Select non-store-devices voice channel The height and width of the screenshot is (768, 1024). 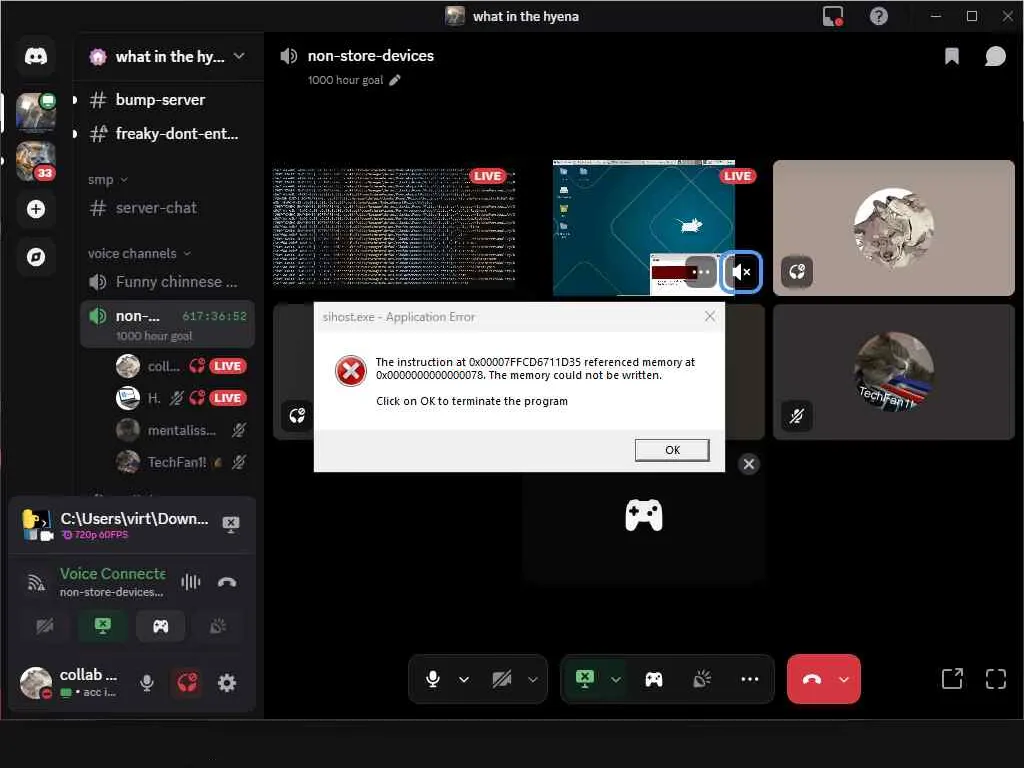pyautogui.click(x=168, y=325)
